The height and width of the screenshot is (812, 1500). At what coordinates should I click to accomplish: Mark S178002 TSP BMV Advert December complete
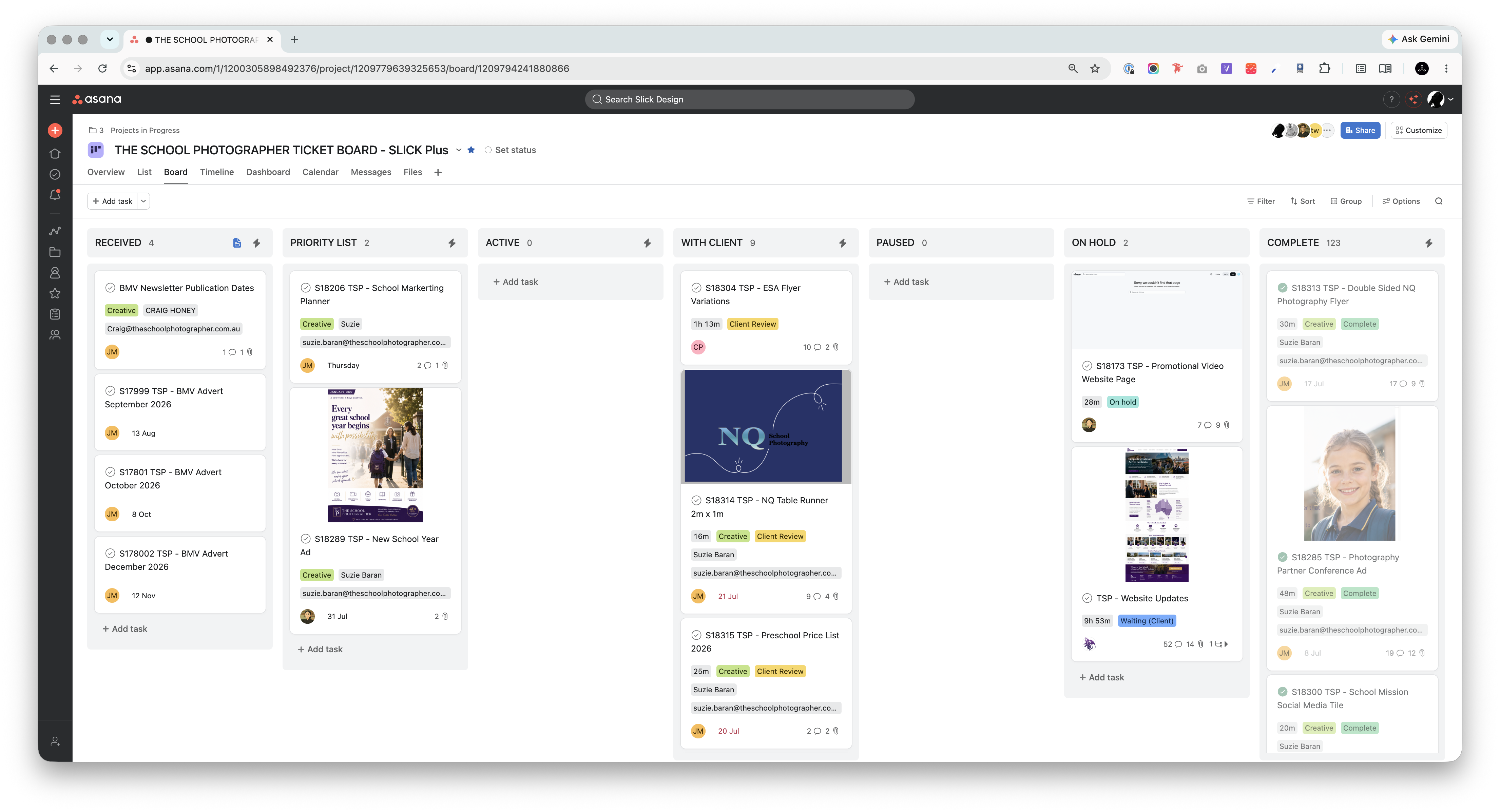coord(110,553)
